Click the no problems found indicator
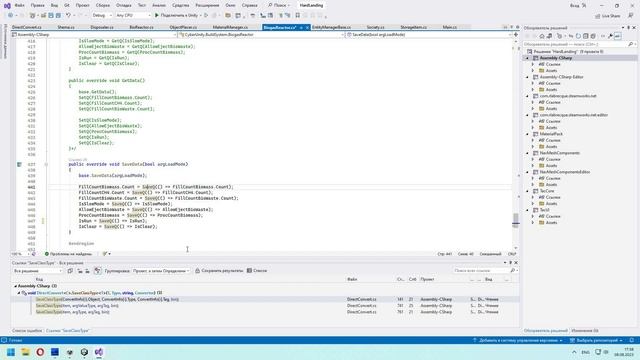Image resolution: width=640 pixels, height=360 pixels. tap(68, 254)
